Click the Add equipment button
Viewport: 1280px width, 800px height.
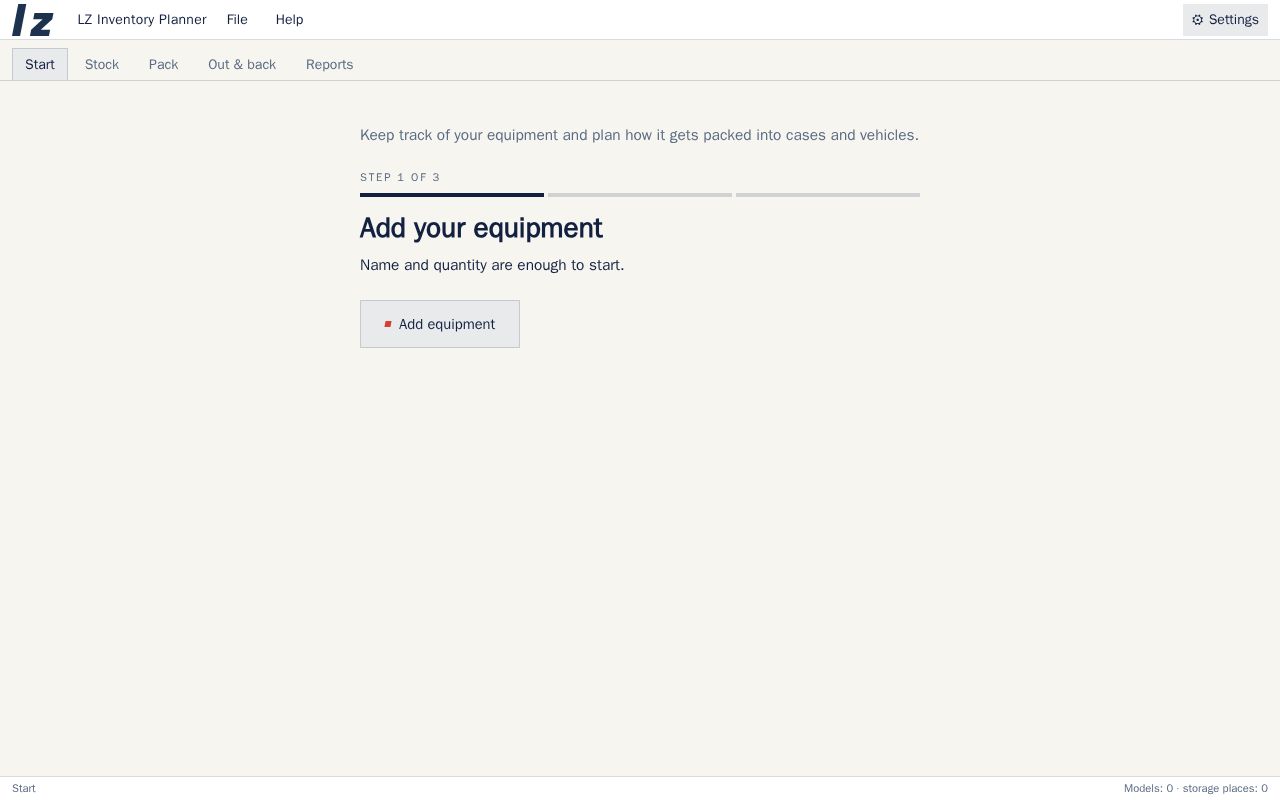pos(440,324)
